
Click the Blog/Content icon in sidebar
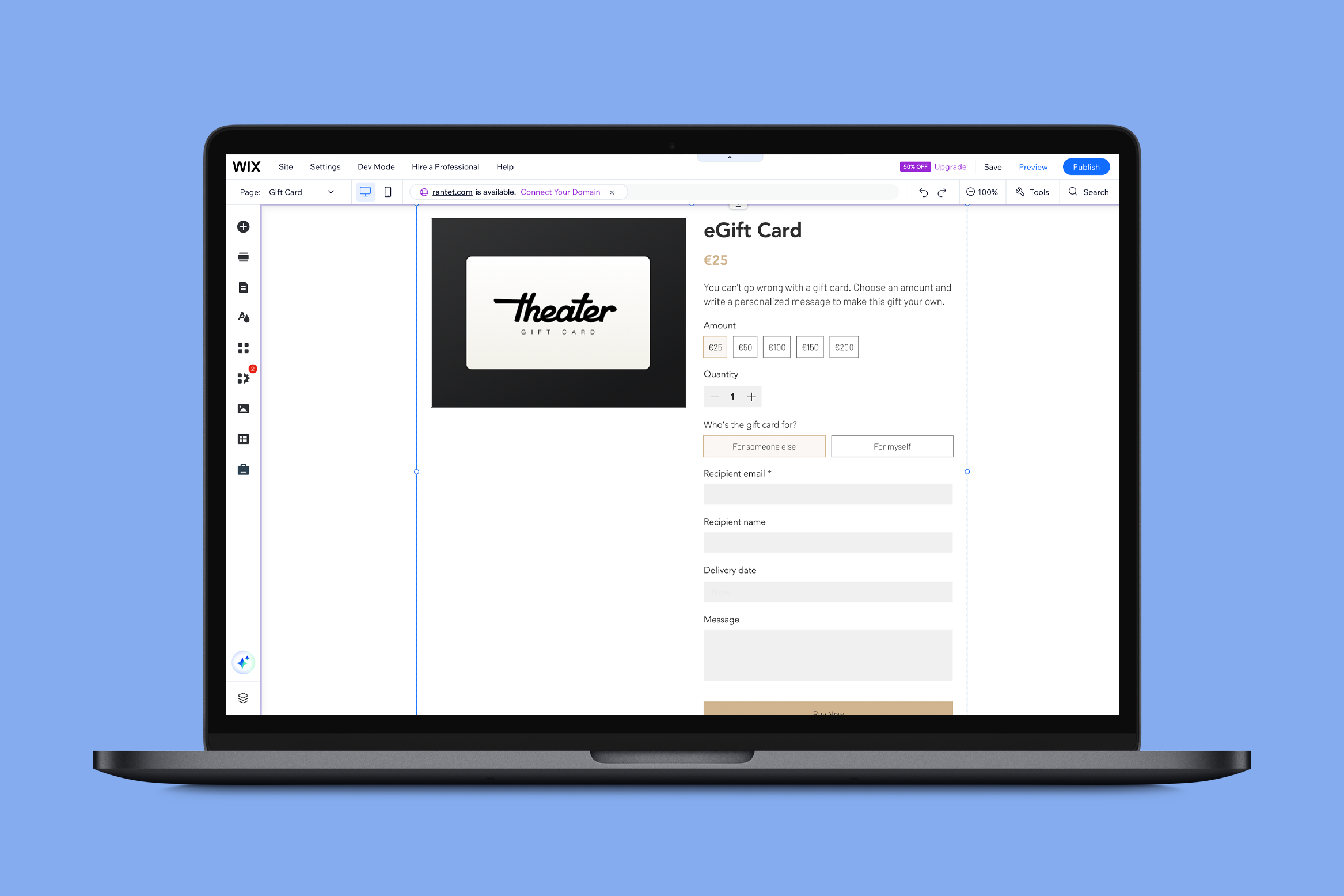[x=243, y=287]
